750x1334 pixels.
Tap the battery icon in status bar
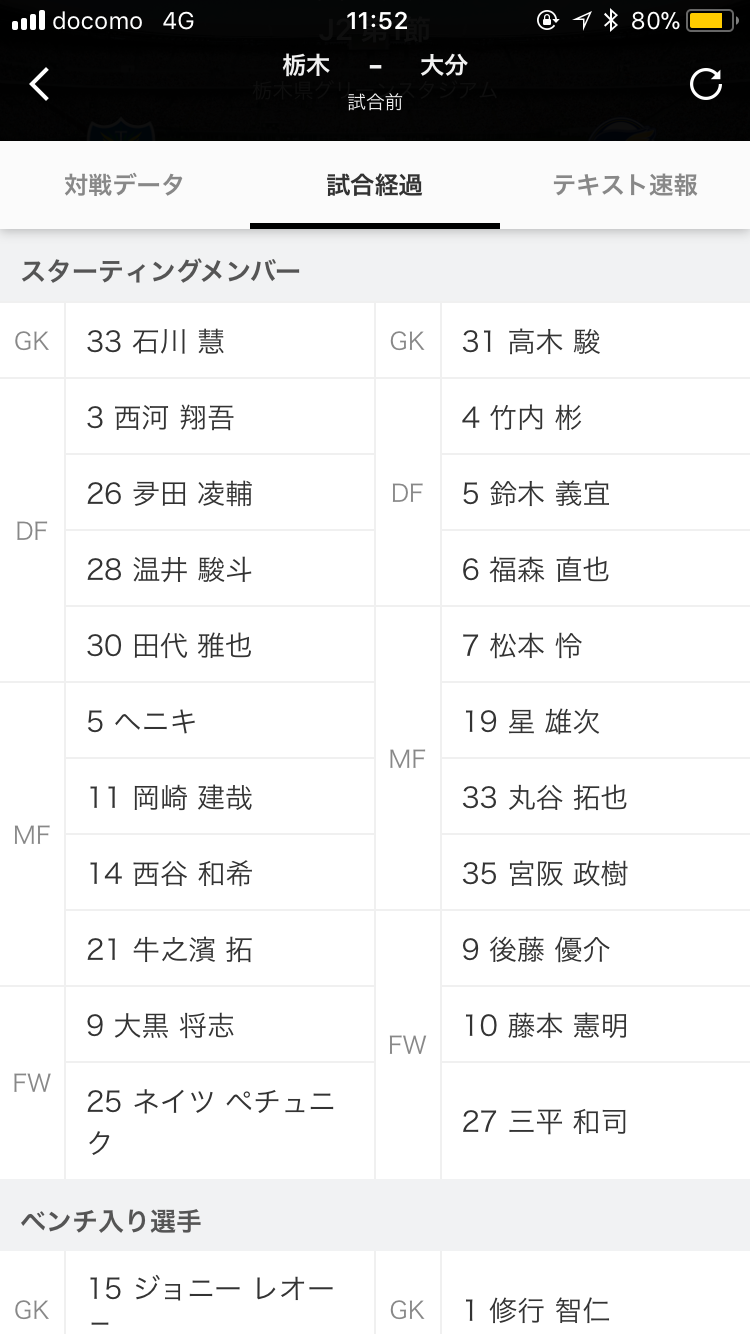[x=711, y=21]
